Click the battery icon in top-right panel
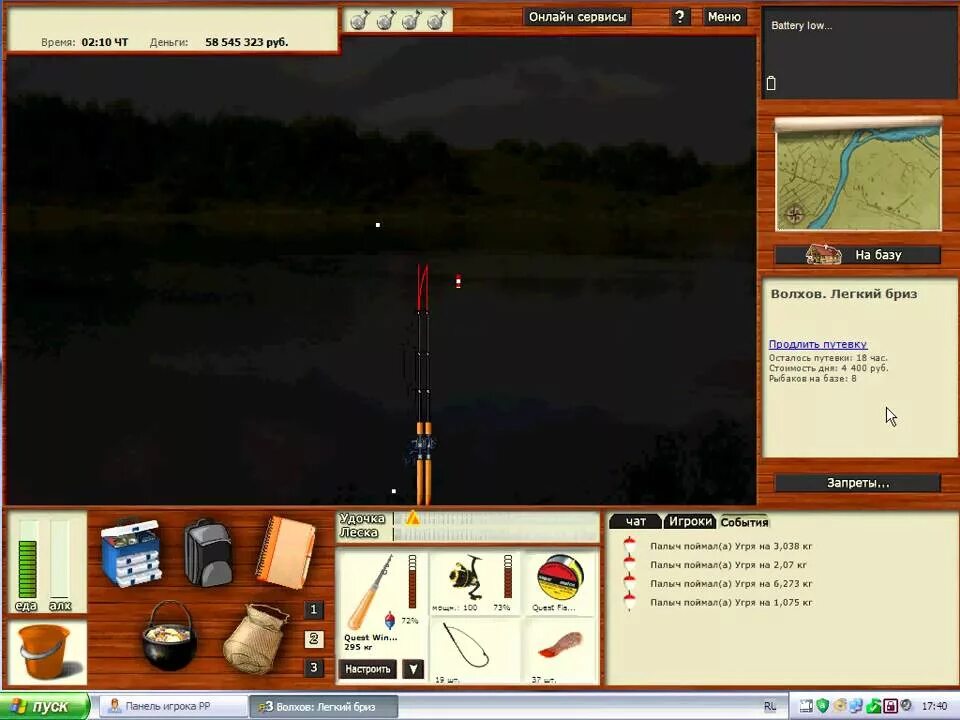This screenshot has width=960, height=720. click(x=771, y=83)
